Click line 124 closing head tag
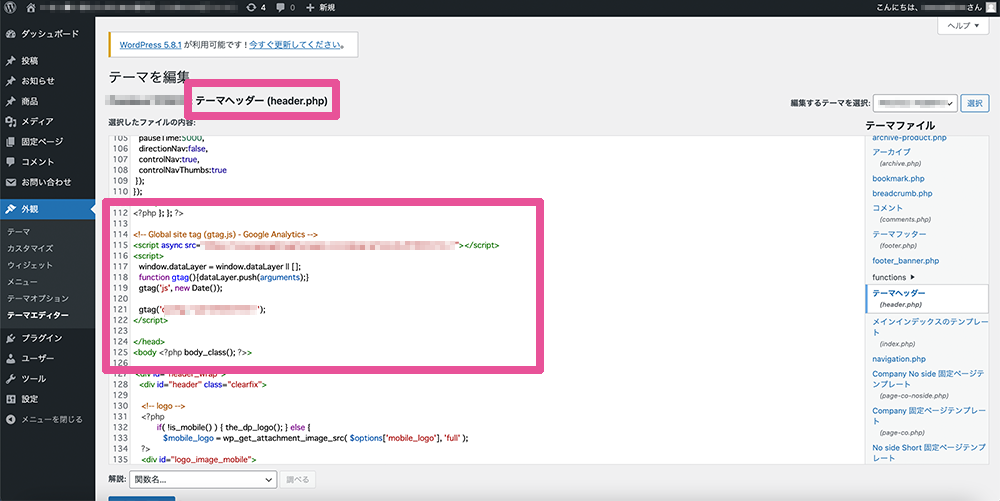Image resolution: width=1000 pixels, height=501 pixels. click(149, 342)
